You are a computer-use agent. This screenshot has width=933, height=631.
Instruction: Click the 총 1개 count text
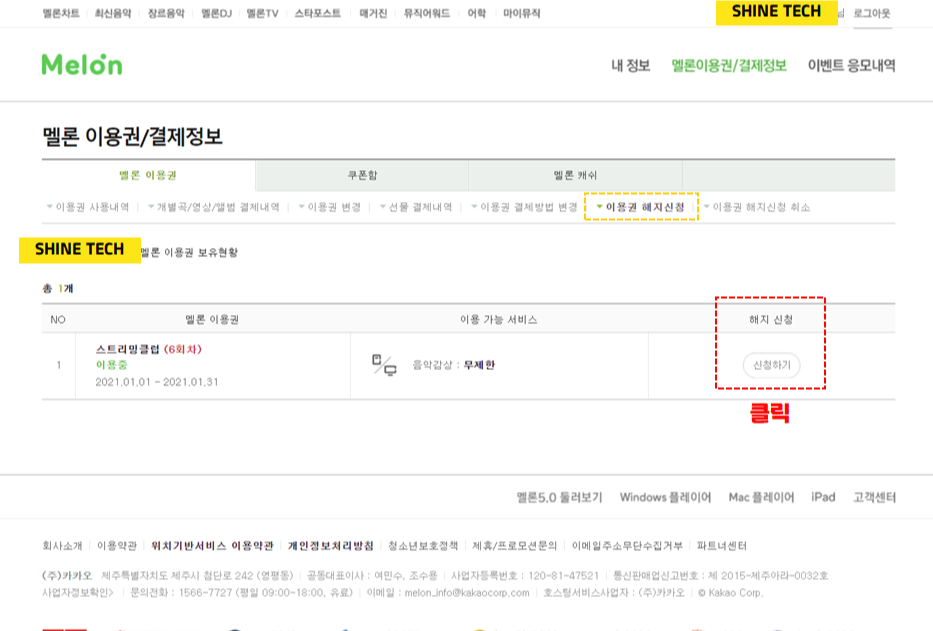point(58,289)
